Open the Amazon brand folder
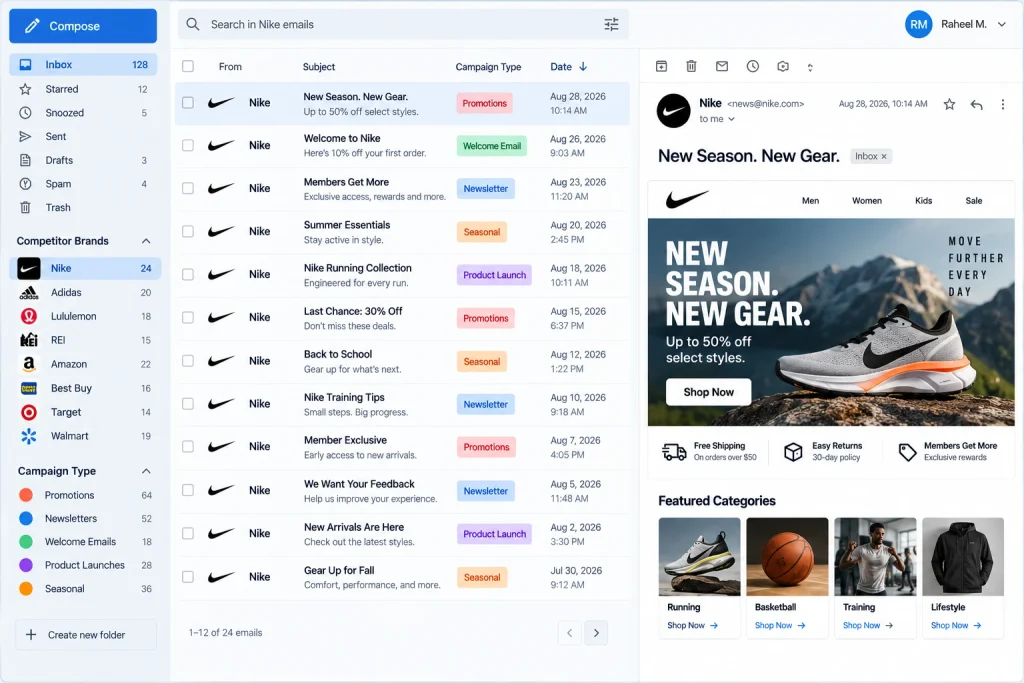Image resolution: width=1024 pixels, height=683 pixels. click(x=85, y=364)
